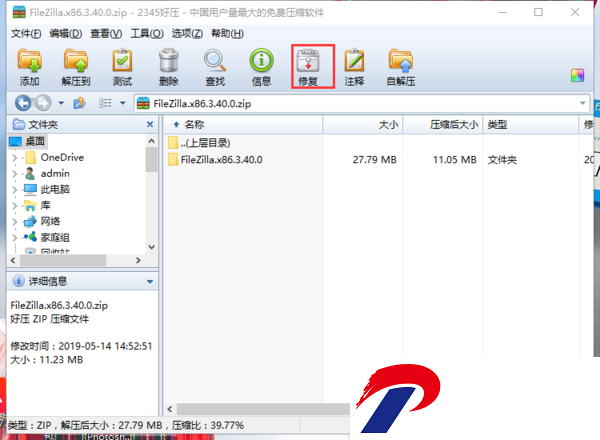Click the file list scroll left arrow
This screenshot has width=600, height=440.
170,409
